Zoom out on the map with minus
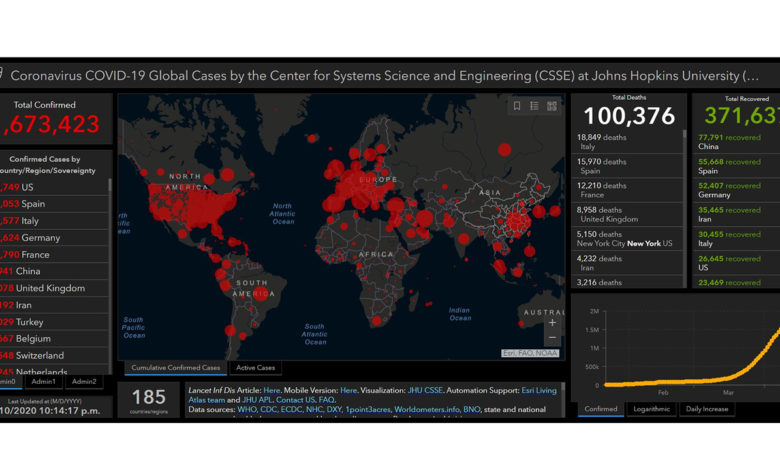Screen dimensions: 780x470 (552, 339)
